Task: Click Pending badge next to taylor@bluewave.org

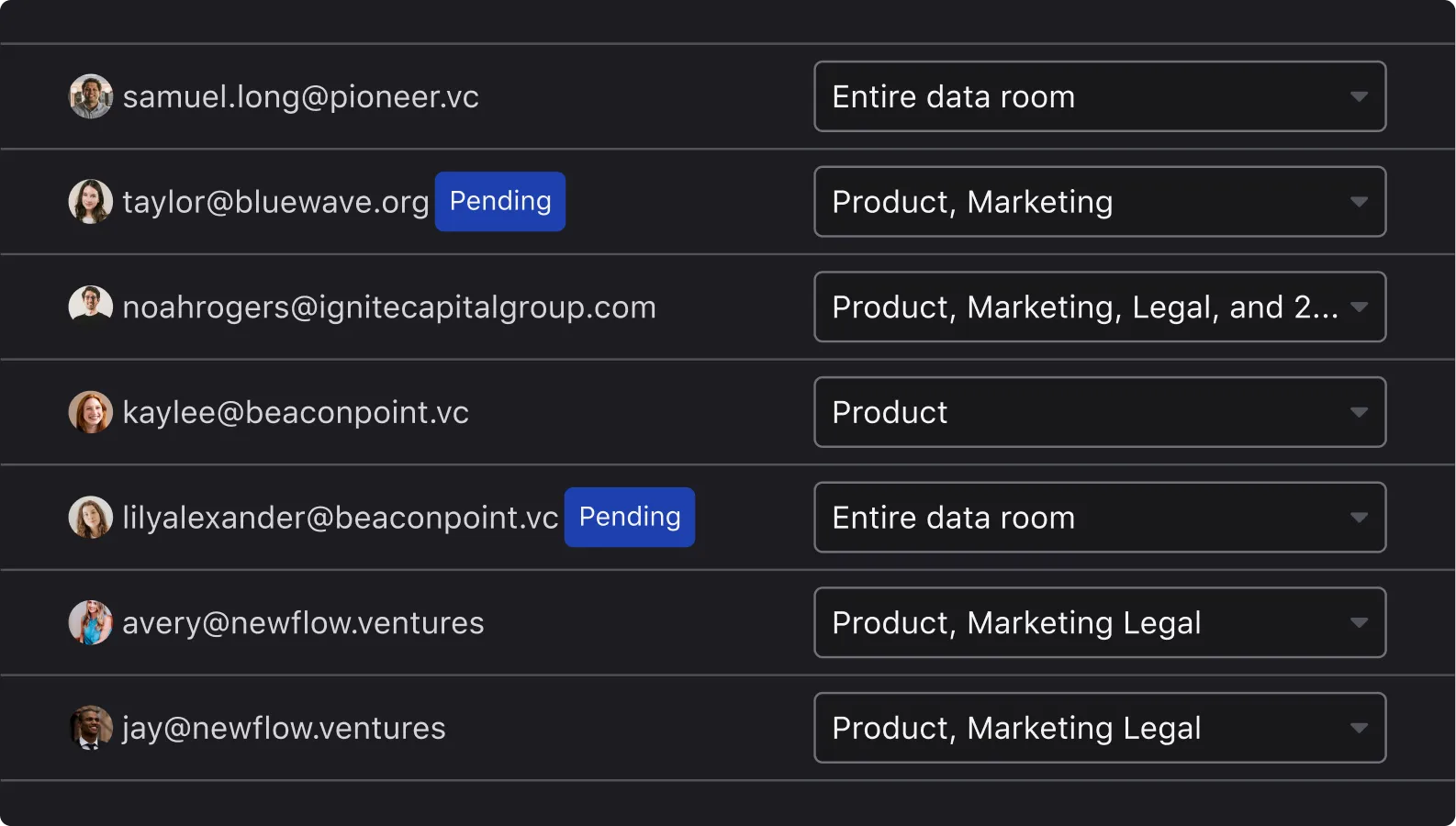Action: [x=500, y=202]
